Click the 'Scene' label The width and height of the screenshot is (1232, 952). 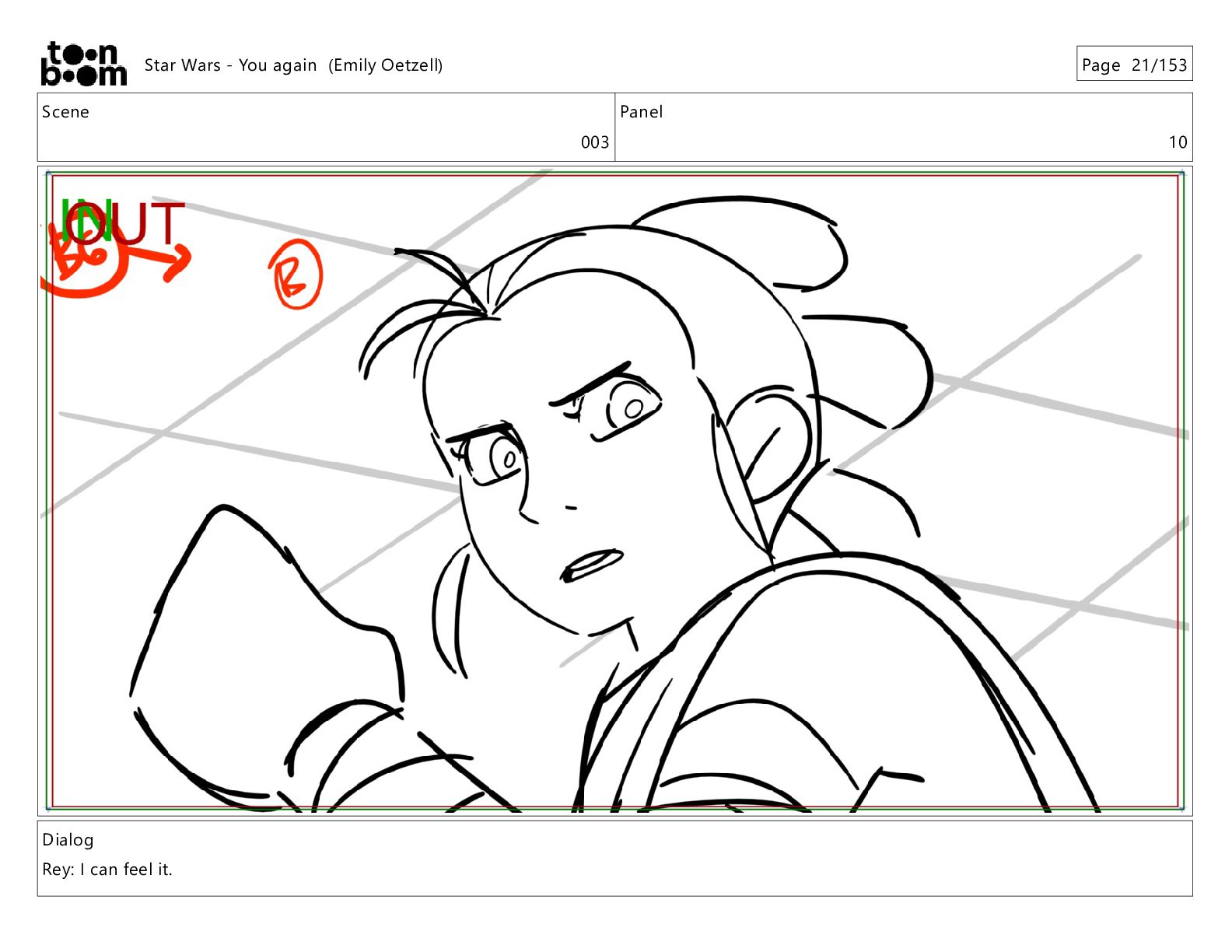(65, 112)
